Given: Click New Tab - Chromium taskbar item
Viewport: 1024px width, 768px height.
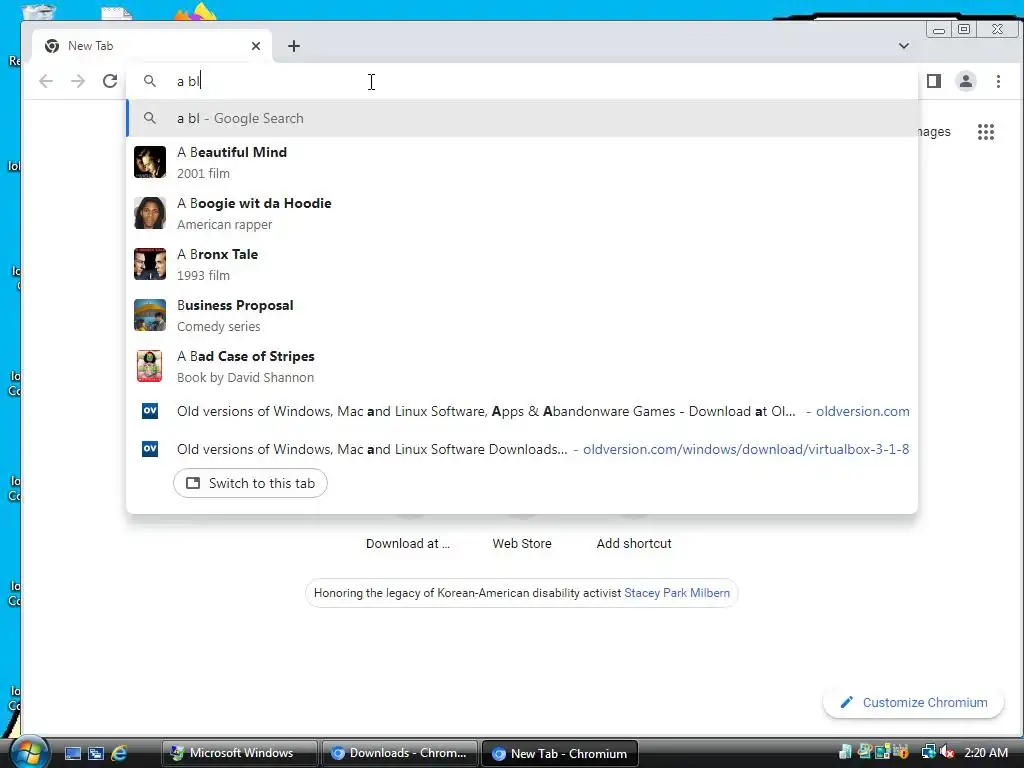Looking at the screenshot, I should [x=560, y=753].
